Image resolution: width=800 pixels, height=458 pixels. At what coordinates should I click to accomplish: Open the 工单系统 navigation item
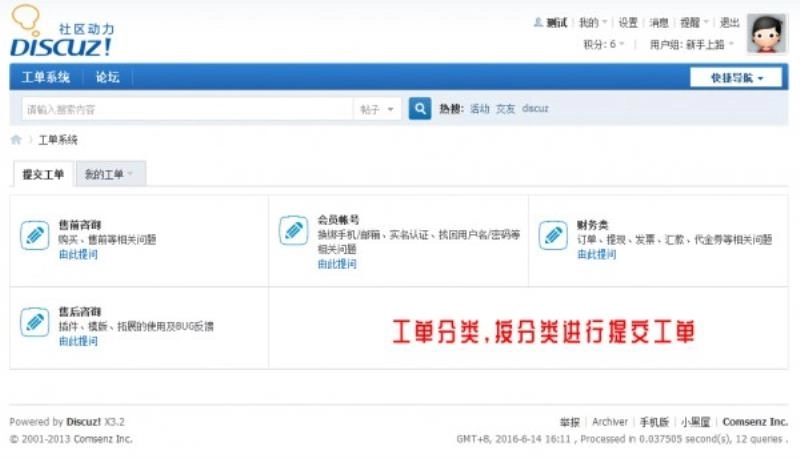45,77
